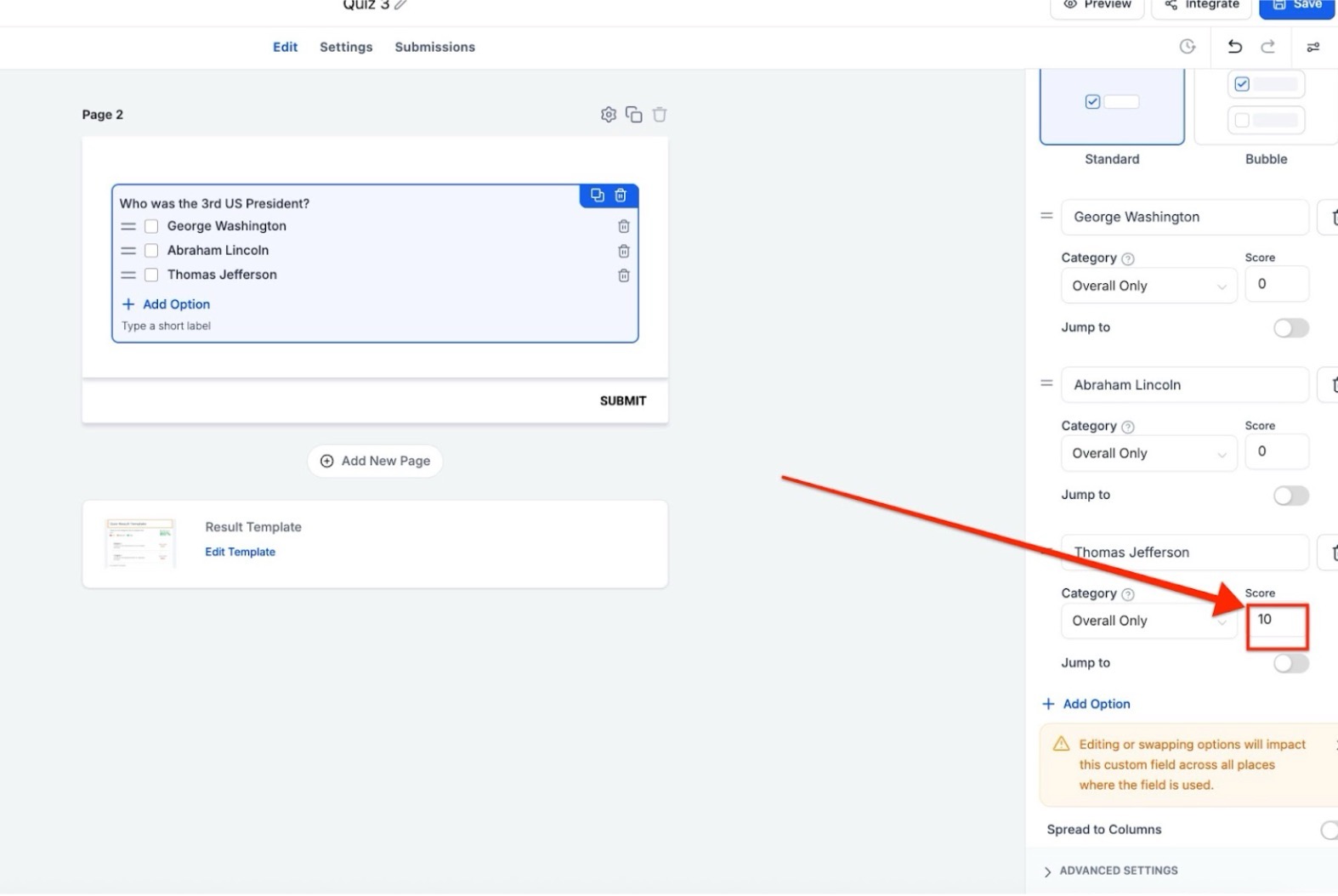The height and width of the screenshot is (896, 1338).
Task: Open the Submissions tab
Action: (x=434, y=47)
